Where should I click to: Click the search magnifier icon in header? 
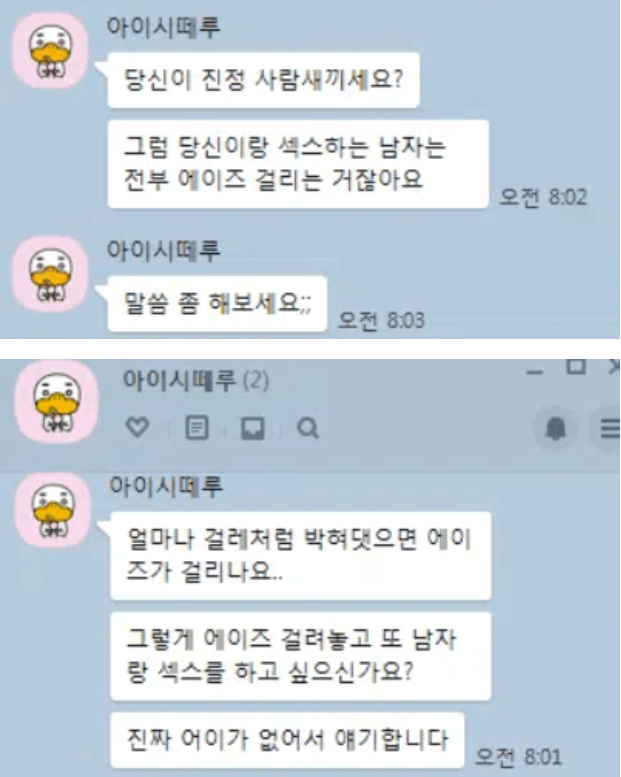pyautogui.click(x=308, y=428)
